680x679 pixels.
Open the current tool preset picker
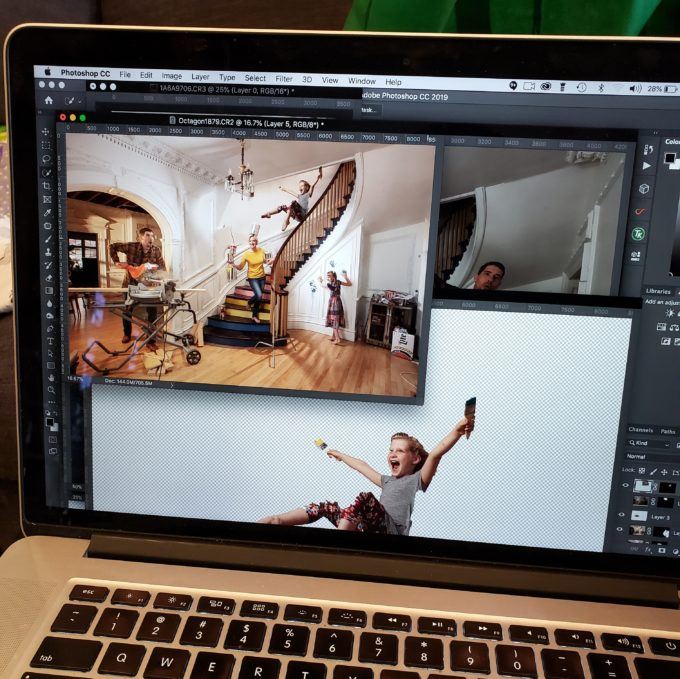[x=72, y=101]
